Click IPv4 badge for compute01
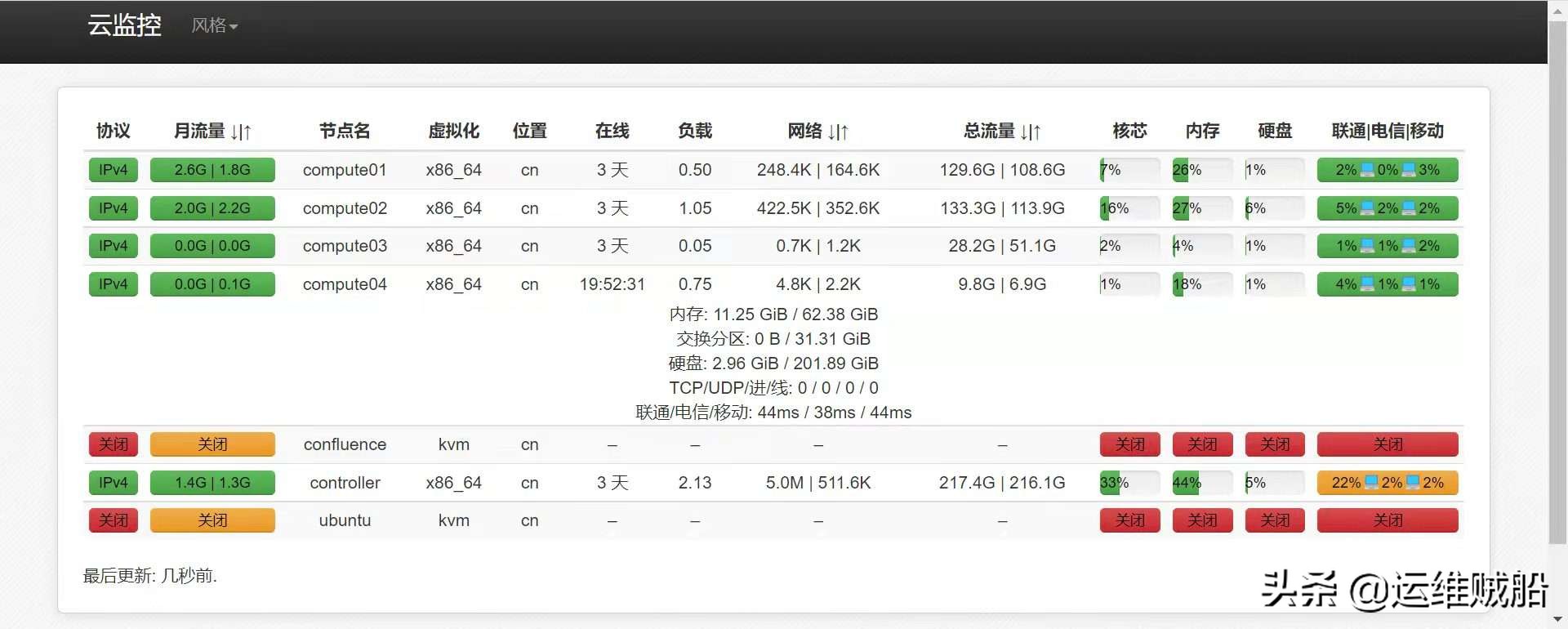Screen dimensions: 1568x629 tap(114, 170)
